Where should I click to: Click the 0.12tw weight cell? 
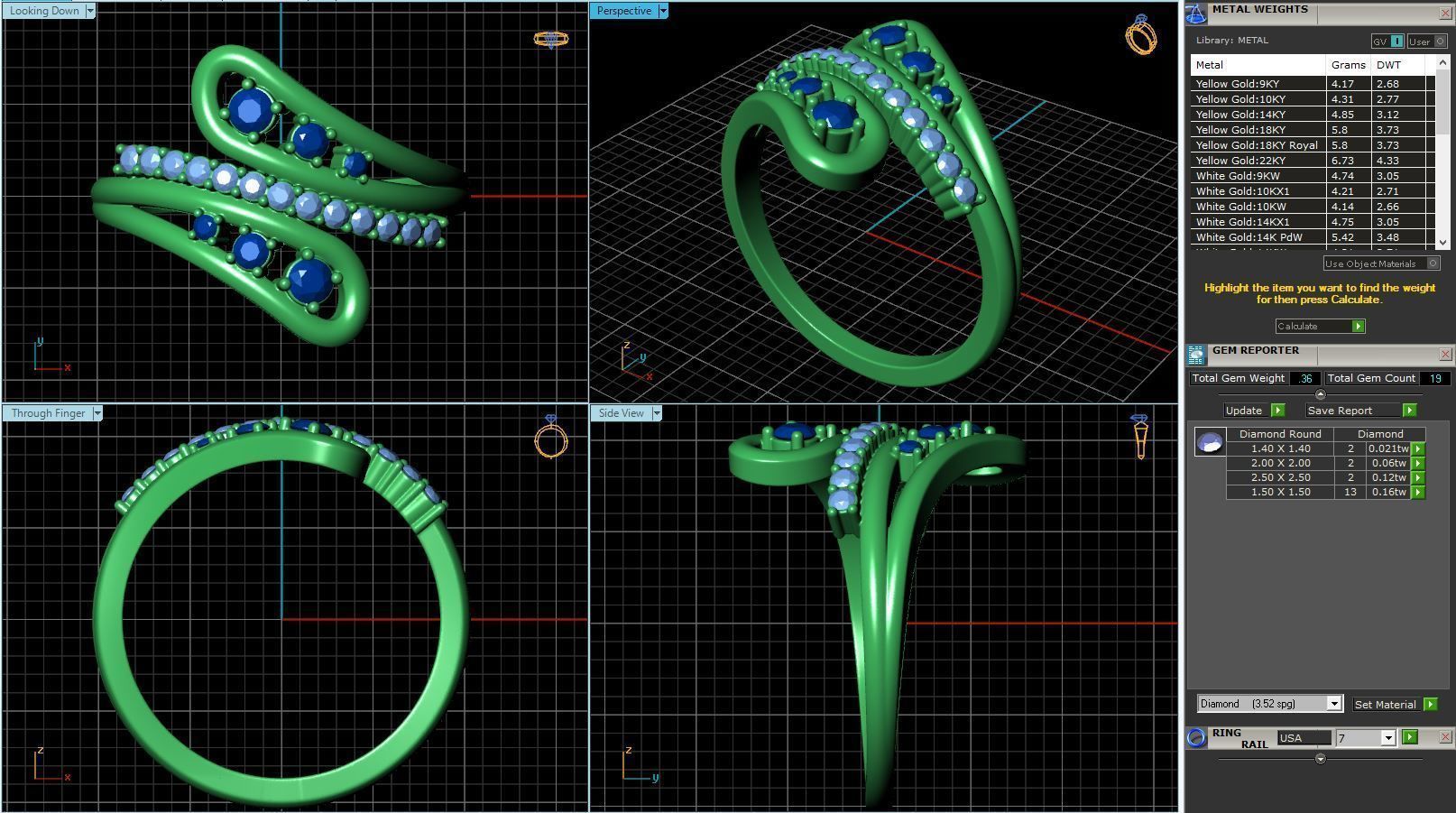tap(1388, 477)
